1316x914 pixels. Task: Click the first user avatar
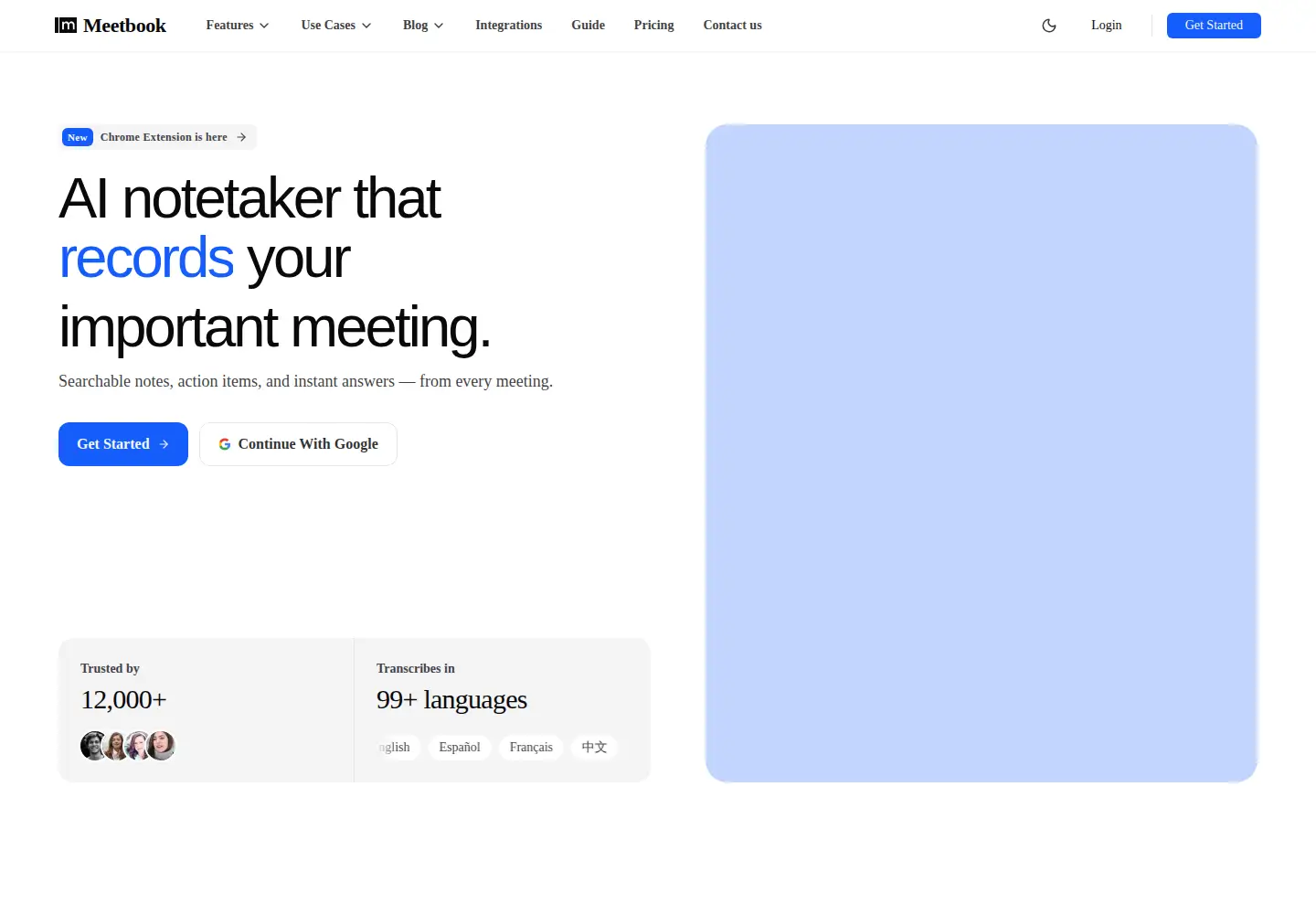coord(94,746)
